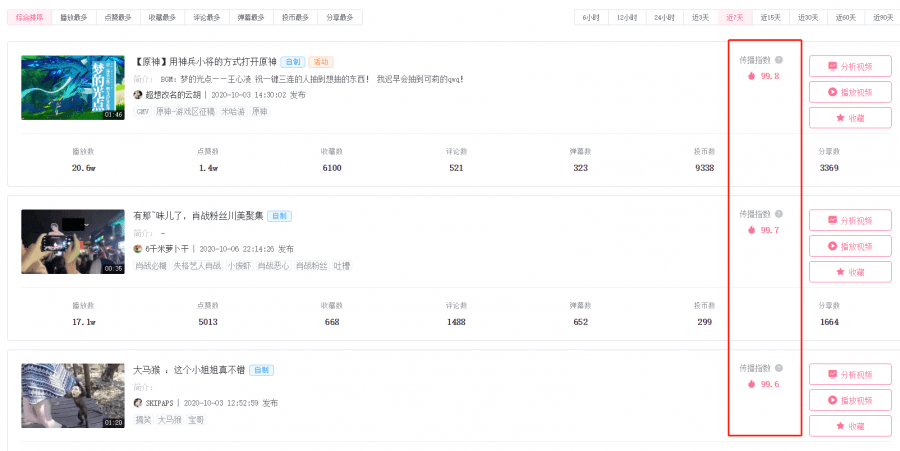Click avatar of uploader 6千米萝卜干
This screenshot has width=900, height=451.
138,249
